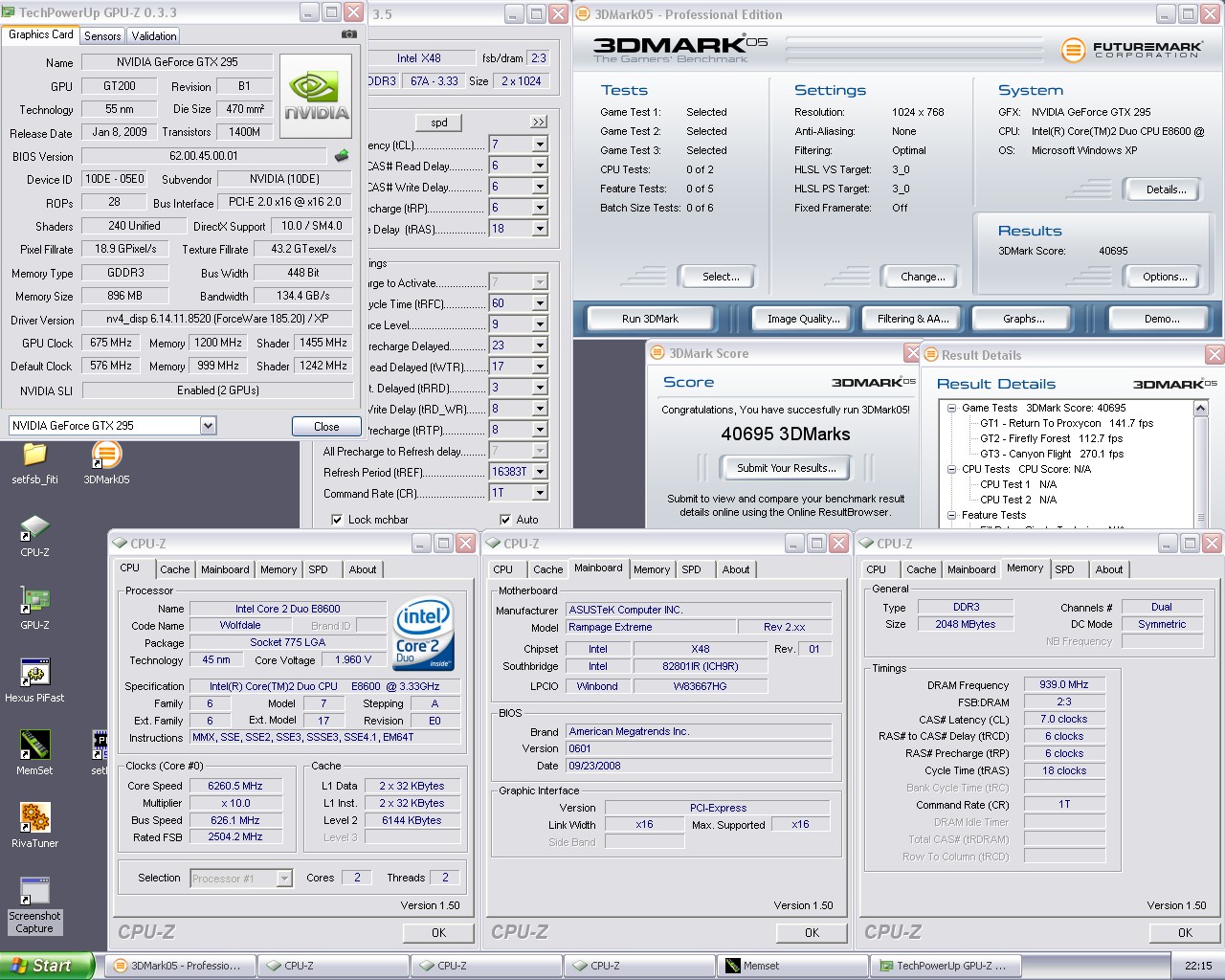Screen dimensions: 1225x980
Task: Open the Refresh Period (tREF) dropdown
Action: click(540, 472)
